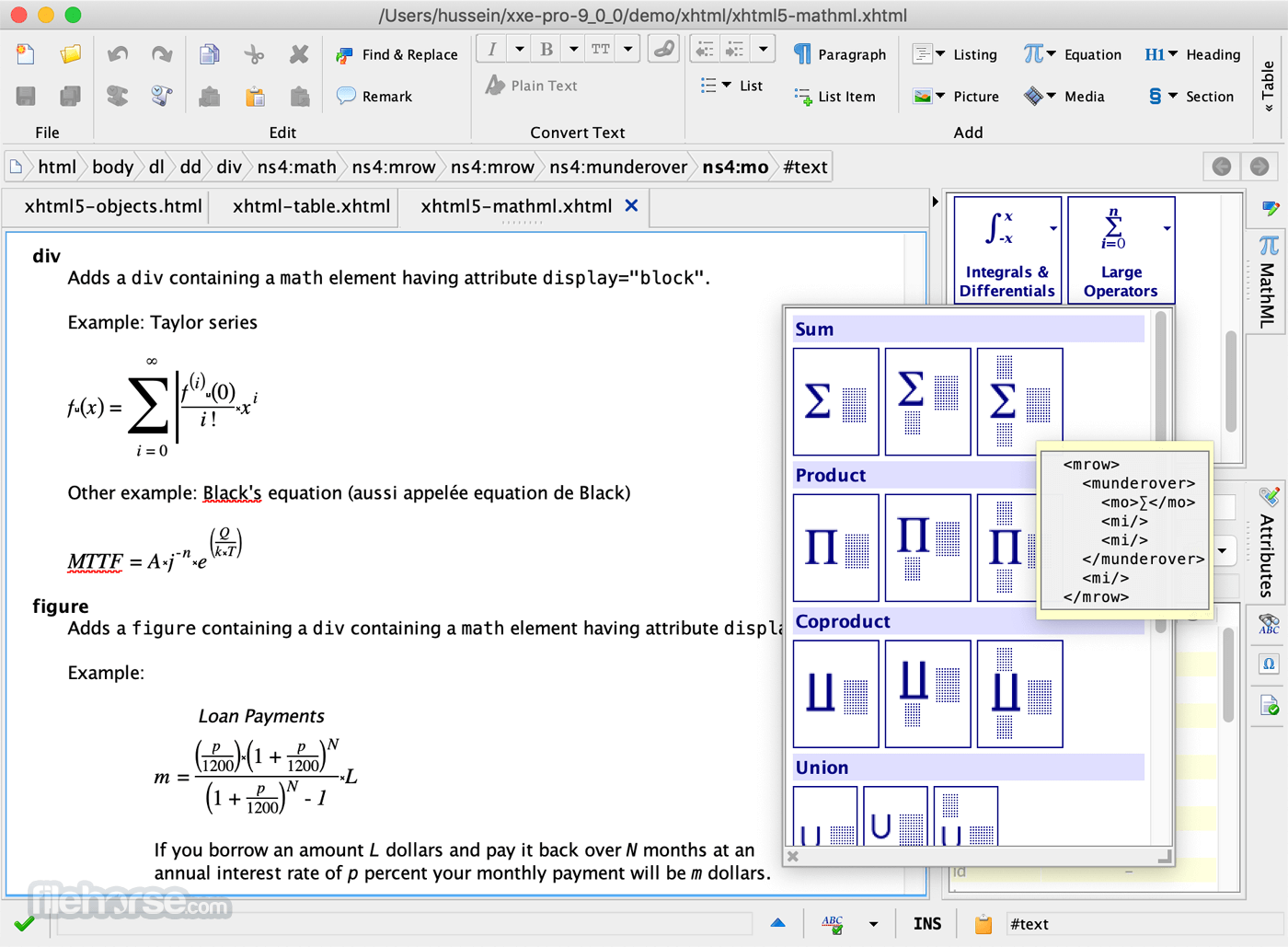Open the Attributes side tab

tap(1268, 544)
